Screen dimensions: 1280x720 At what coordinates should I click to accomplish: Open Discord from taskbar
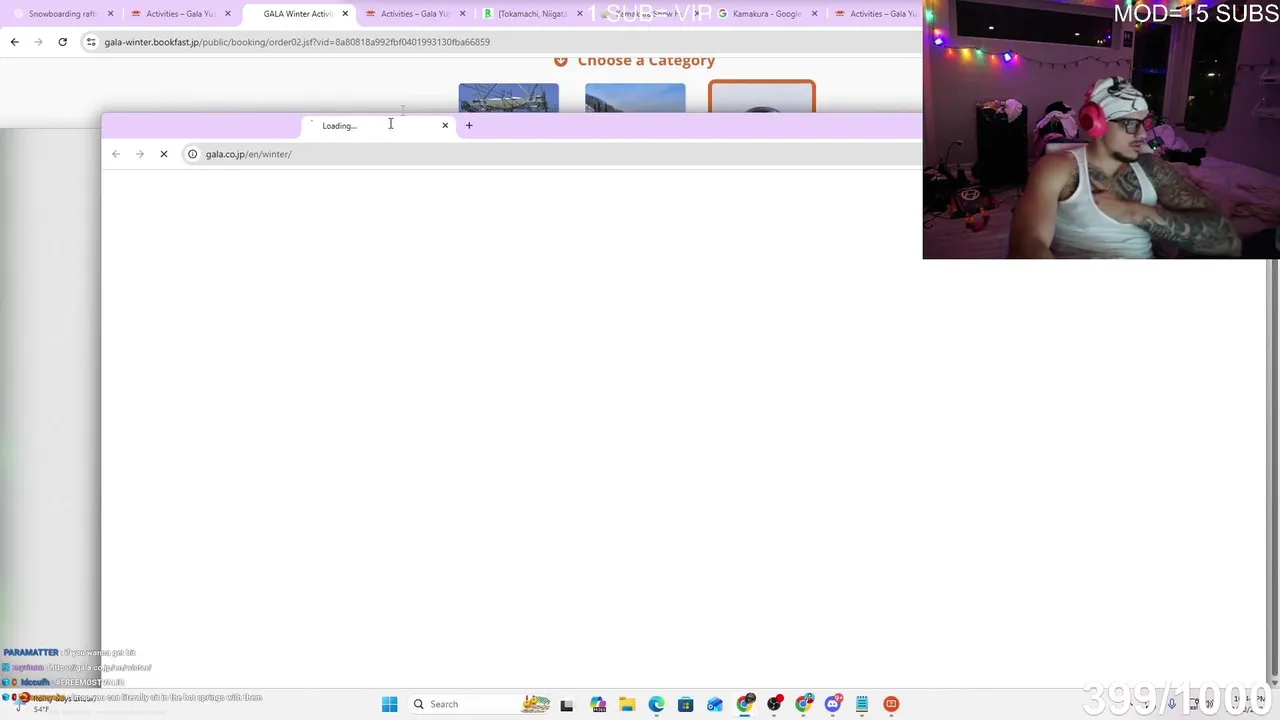pyautogui.click(x=833, y=704)
